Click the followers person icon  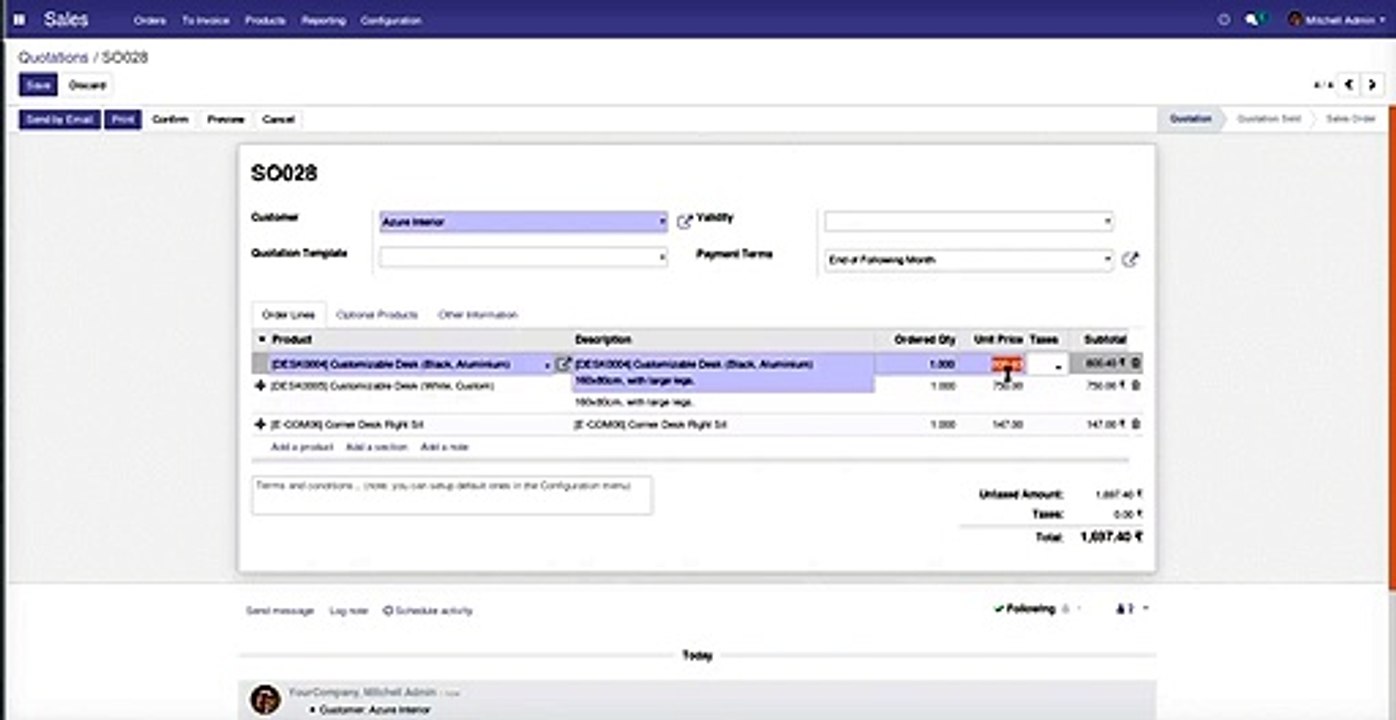pos(1121,608)
